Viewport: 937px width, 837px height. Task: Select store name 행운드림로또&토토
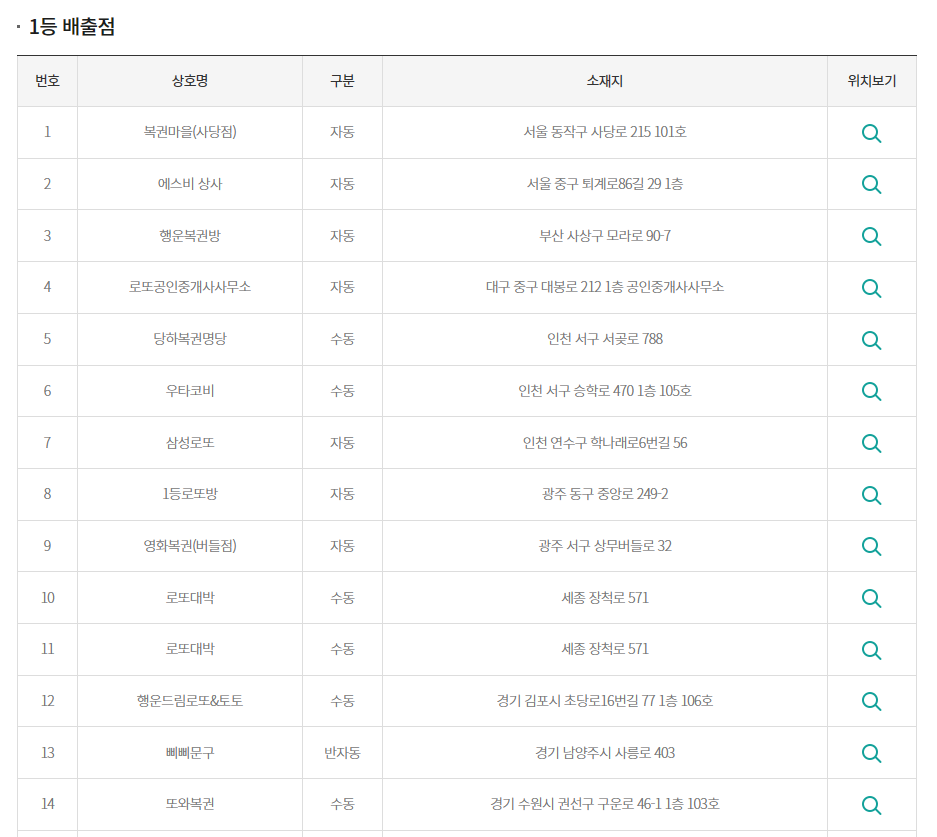(x=190, y=700)
